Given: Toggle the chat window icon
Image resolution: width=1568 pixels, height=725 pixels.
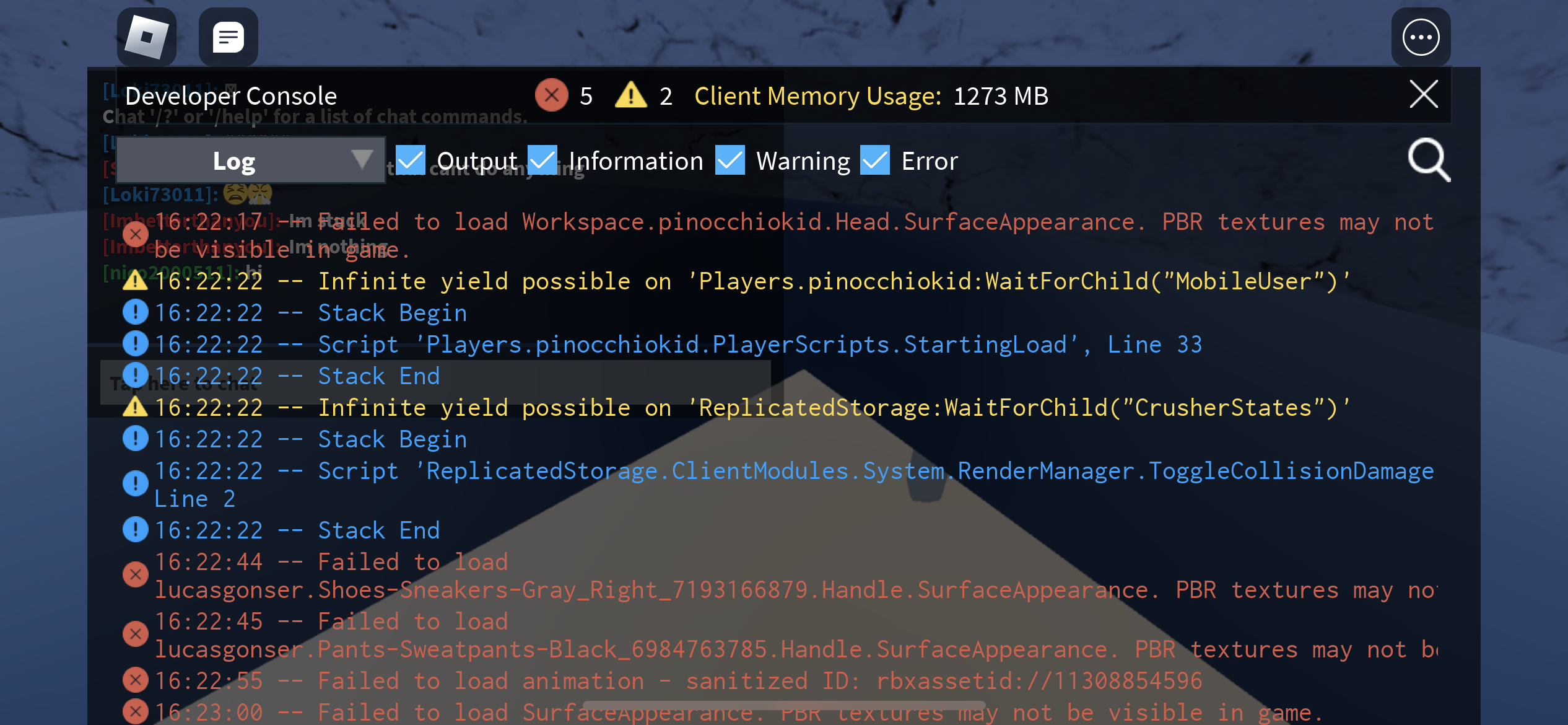Looking at the screenshot, I should 228,37.
